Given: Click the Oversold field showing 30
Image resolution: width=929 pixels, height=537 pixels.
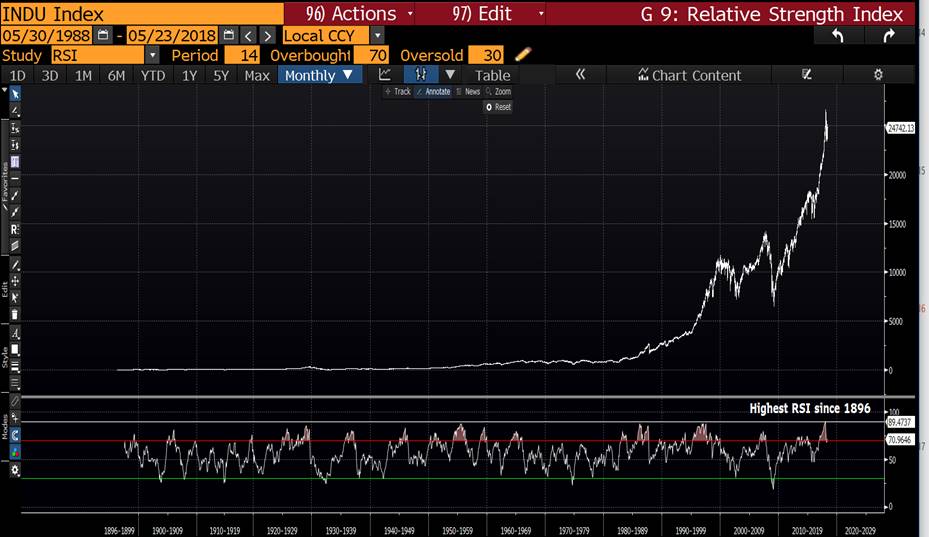Looking at the screenshot, I should tap(486, 55).
